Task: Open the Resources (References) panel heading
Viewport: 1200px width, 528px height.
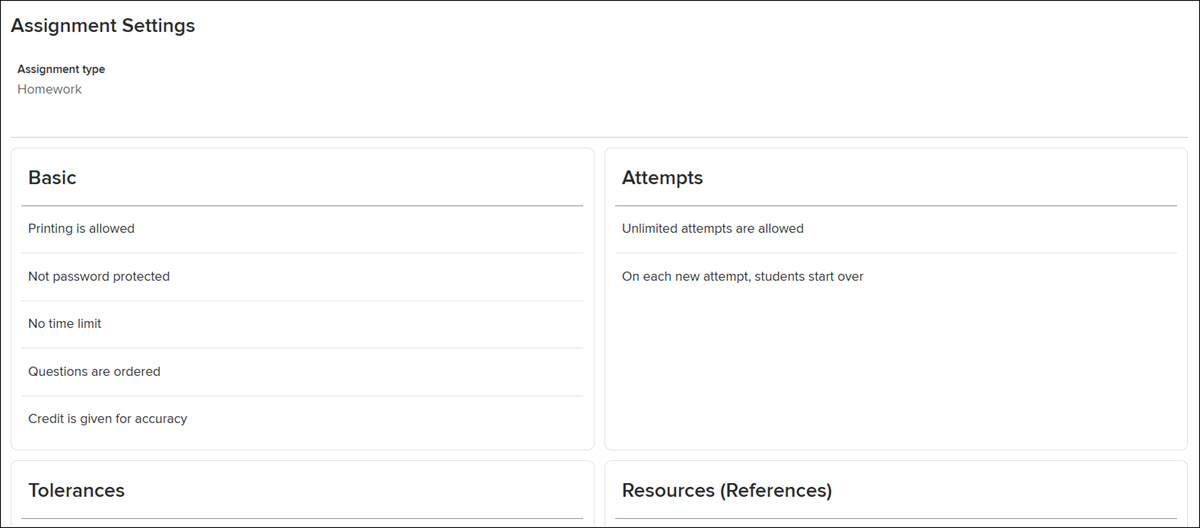Action: tap(727, 490)
